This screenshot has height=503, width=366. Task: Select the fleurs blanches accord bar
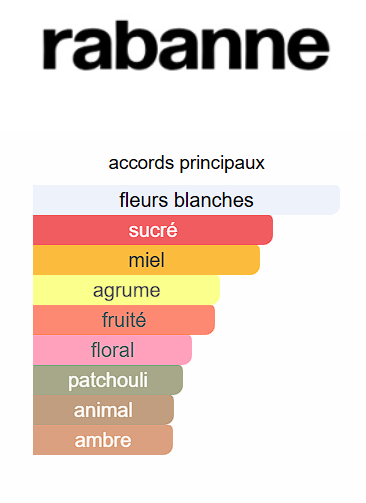[186, 200]
